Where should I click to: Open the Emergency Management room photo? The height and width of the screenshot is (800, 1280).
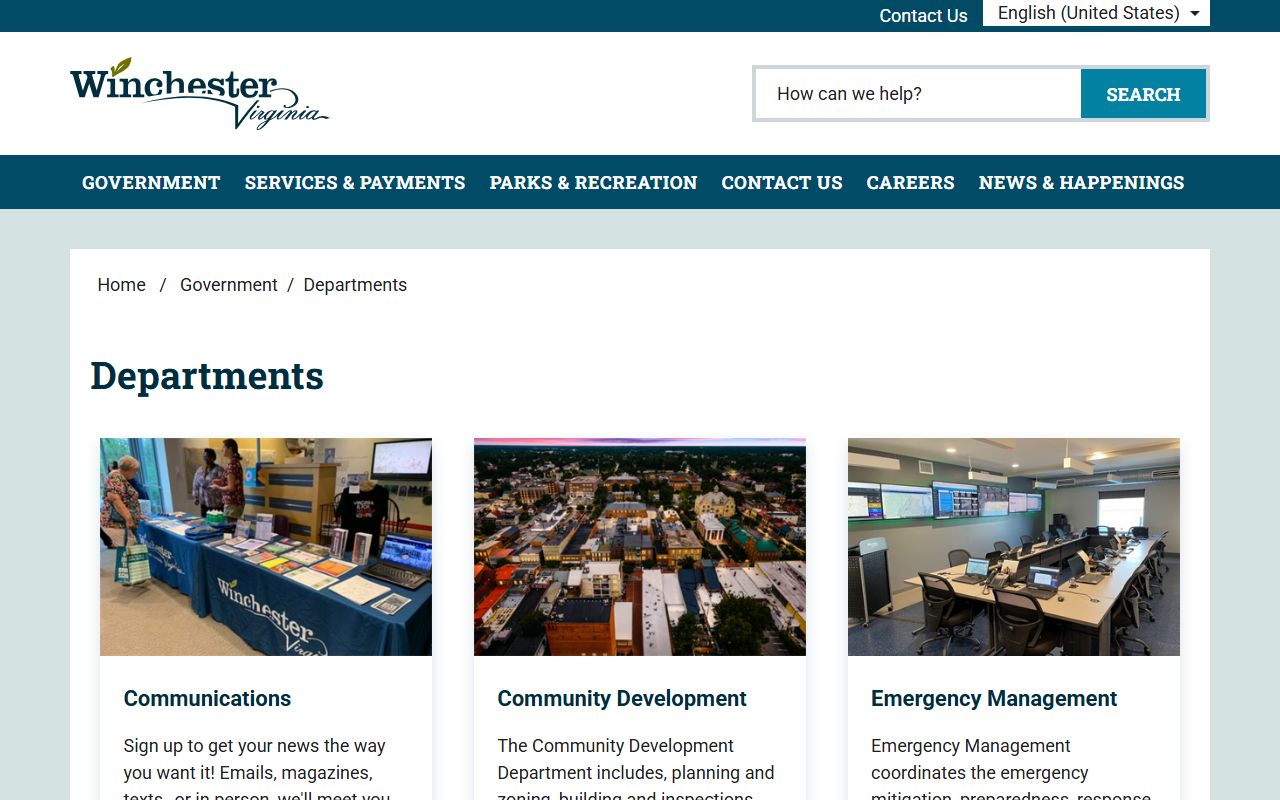coord(1014,547)
